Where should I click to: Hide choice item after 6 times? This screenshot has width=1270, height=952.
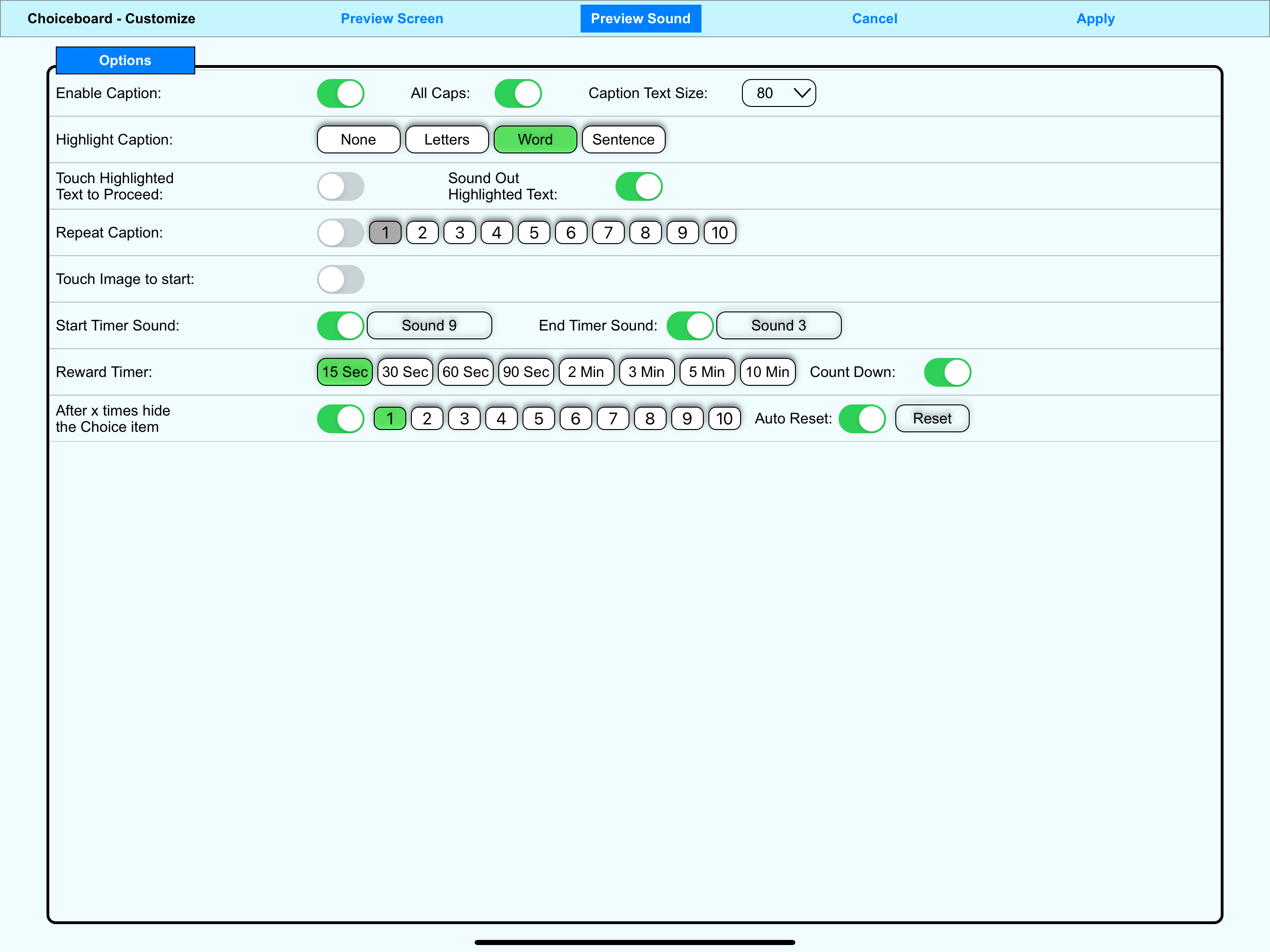[576, 418]
